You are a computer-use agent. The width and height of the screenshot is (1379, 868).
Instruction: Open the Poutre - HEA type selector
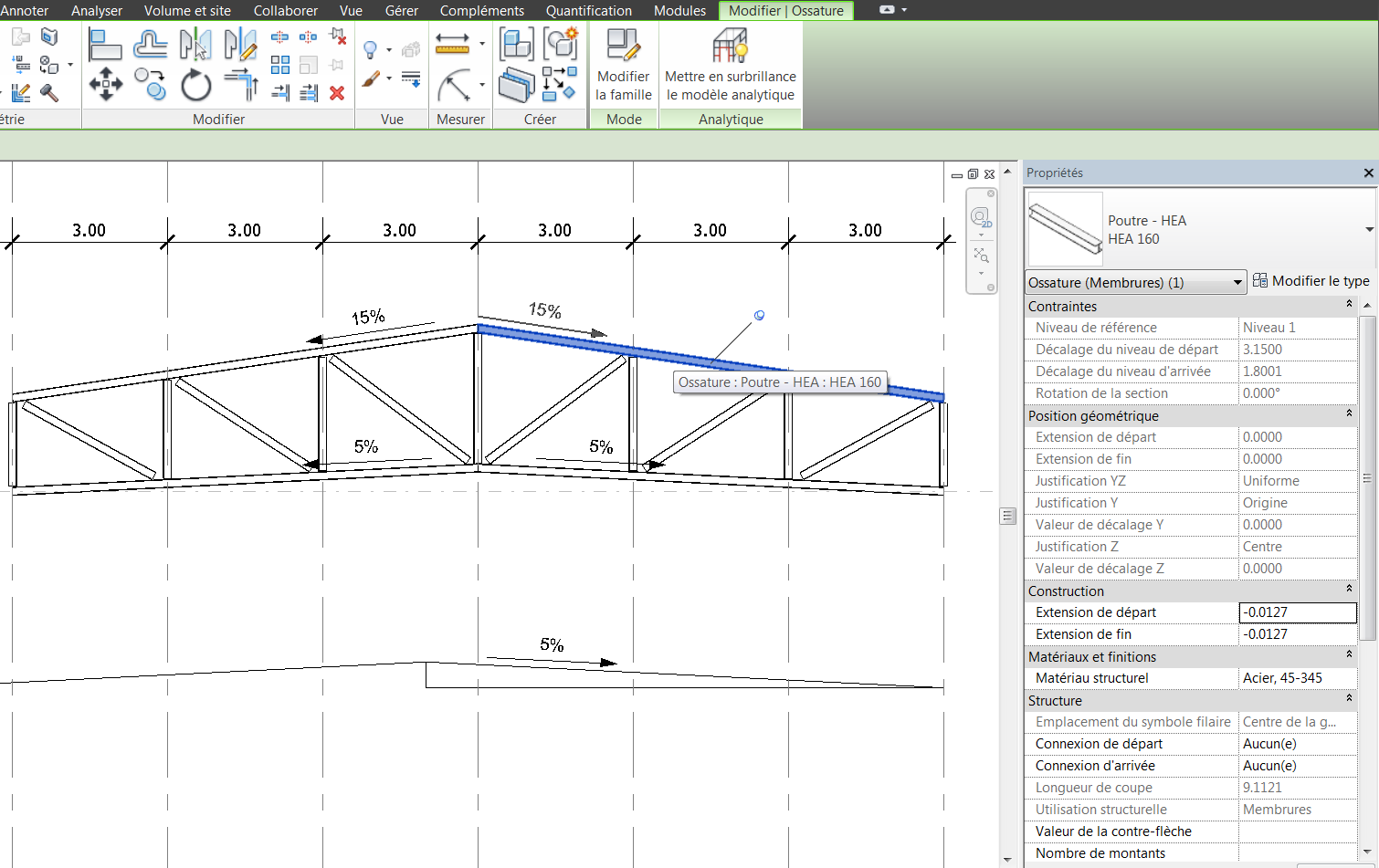1201,229
